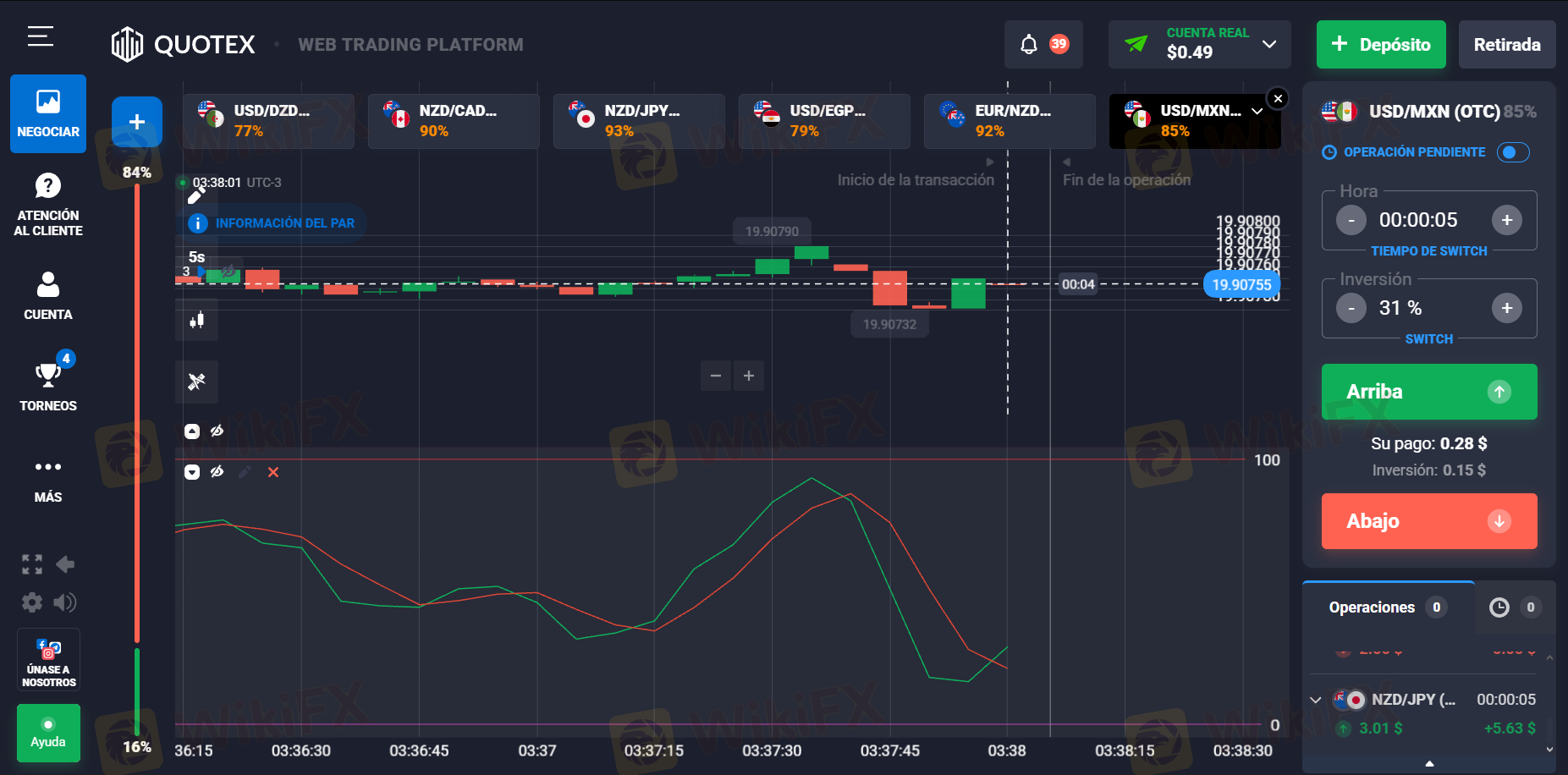This screenshot has height=775, width=1568.
Task: Open Información del Par details
Action: (275, 223)
